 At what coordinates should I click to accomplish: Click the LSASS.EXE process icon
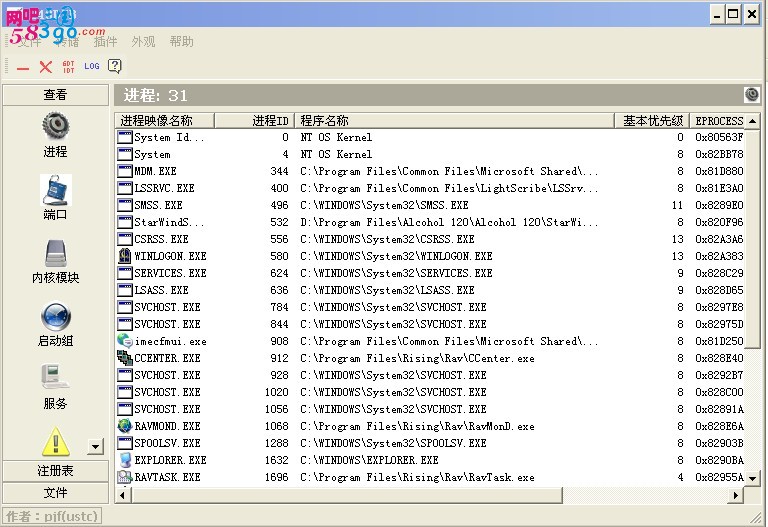[125, 290]
